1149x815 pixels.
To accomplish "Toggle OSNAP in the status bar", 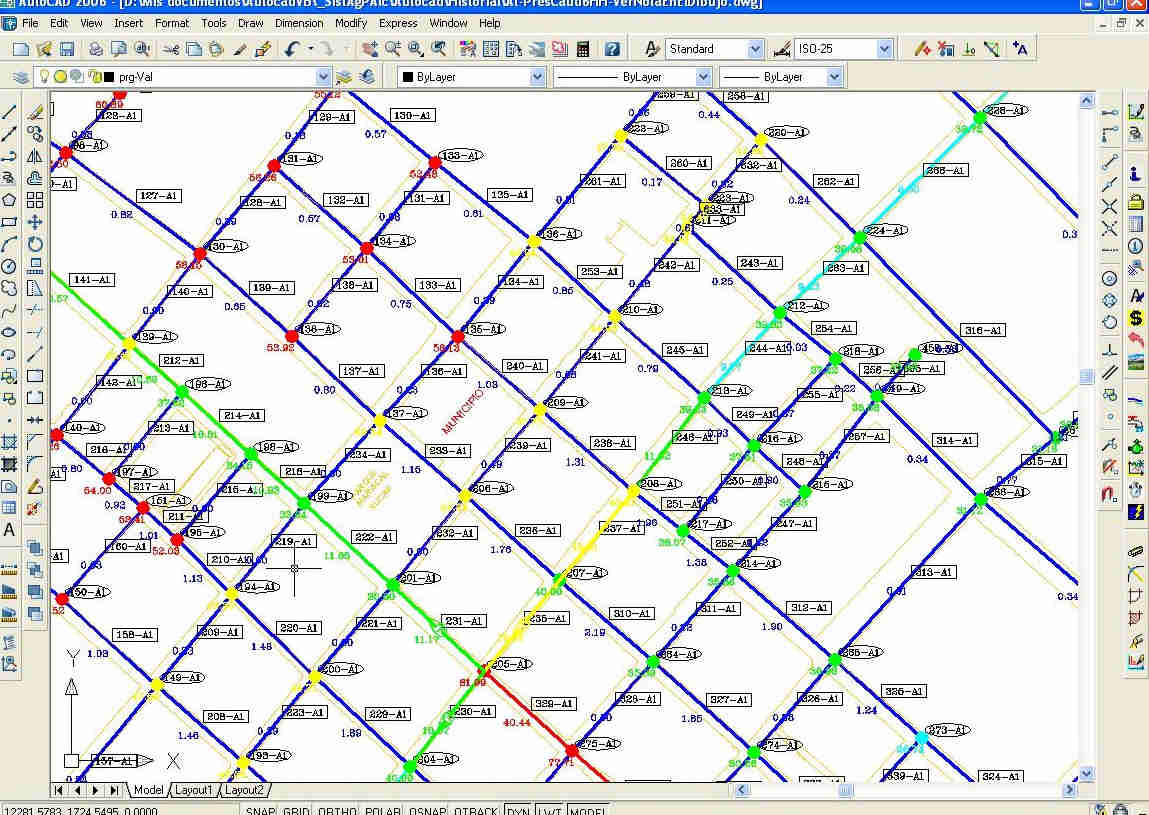I will coord(427,811).
